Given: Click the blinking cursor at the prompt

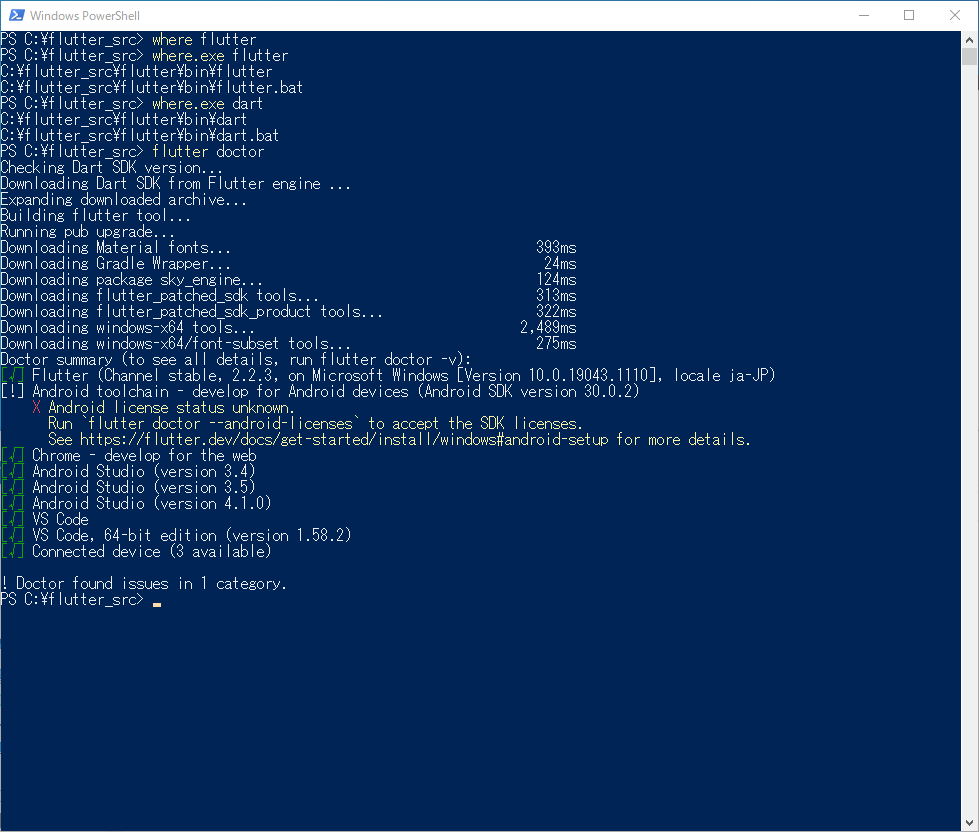Looking at the screenshot, I should (x=157, y=604).
